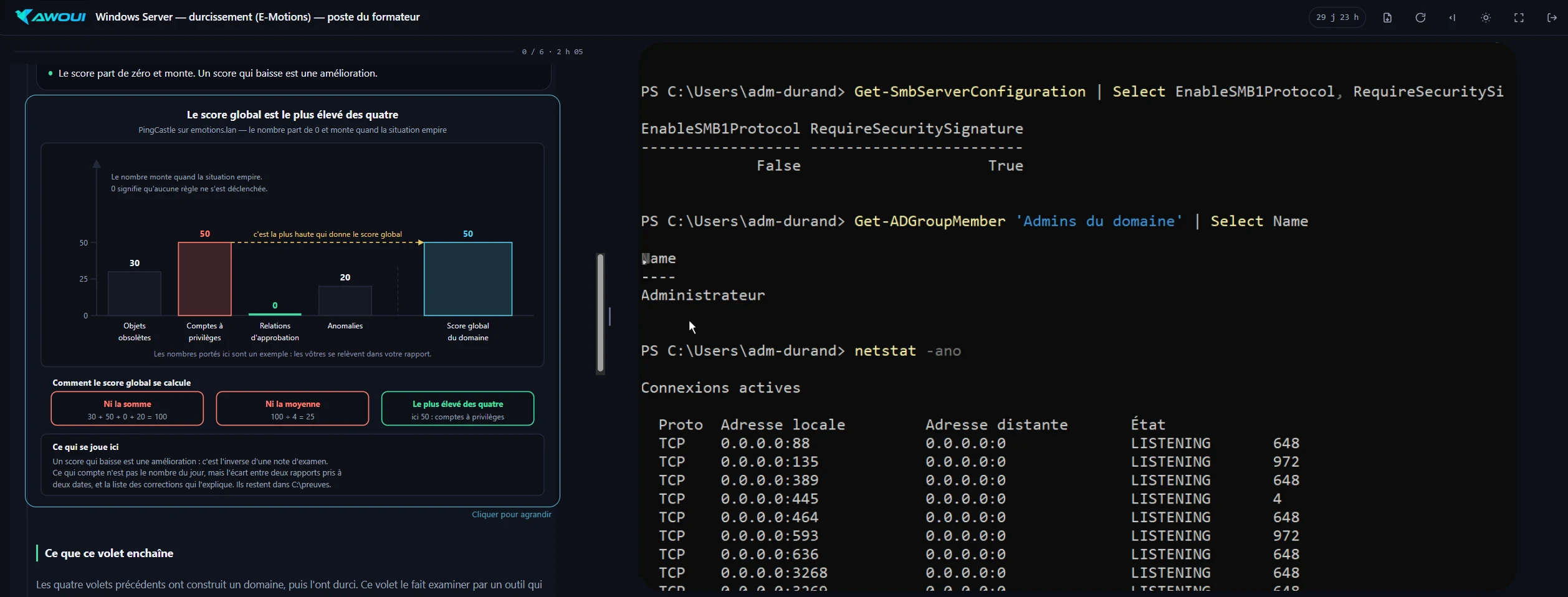Enter fullscreen mode via corner-brackets icon
This screenshot has width=1568, height=597.
1519,17
